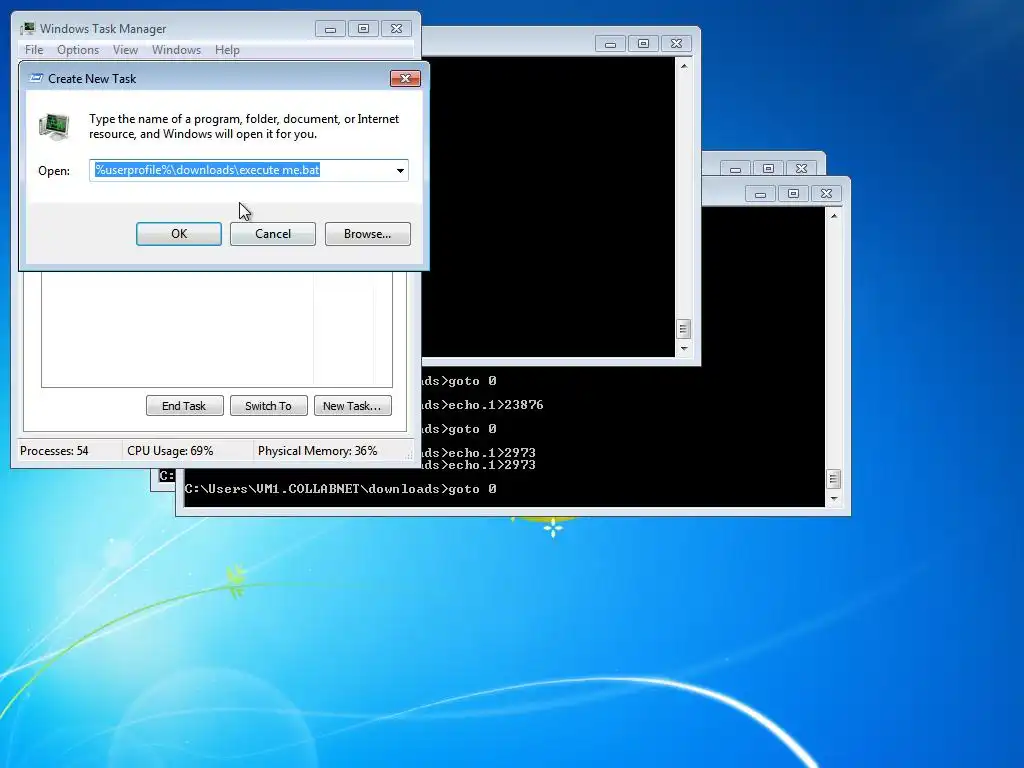Click scrollbar thumb in right console window
The height and width of the screenshot is (768, 1024).
pos(833,479)
